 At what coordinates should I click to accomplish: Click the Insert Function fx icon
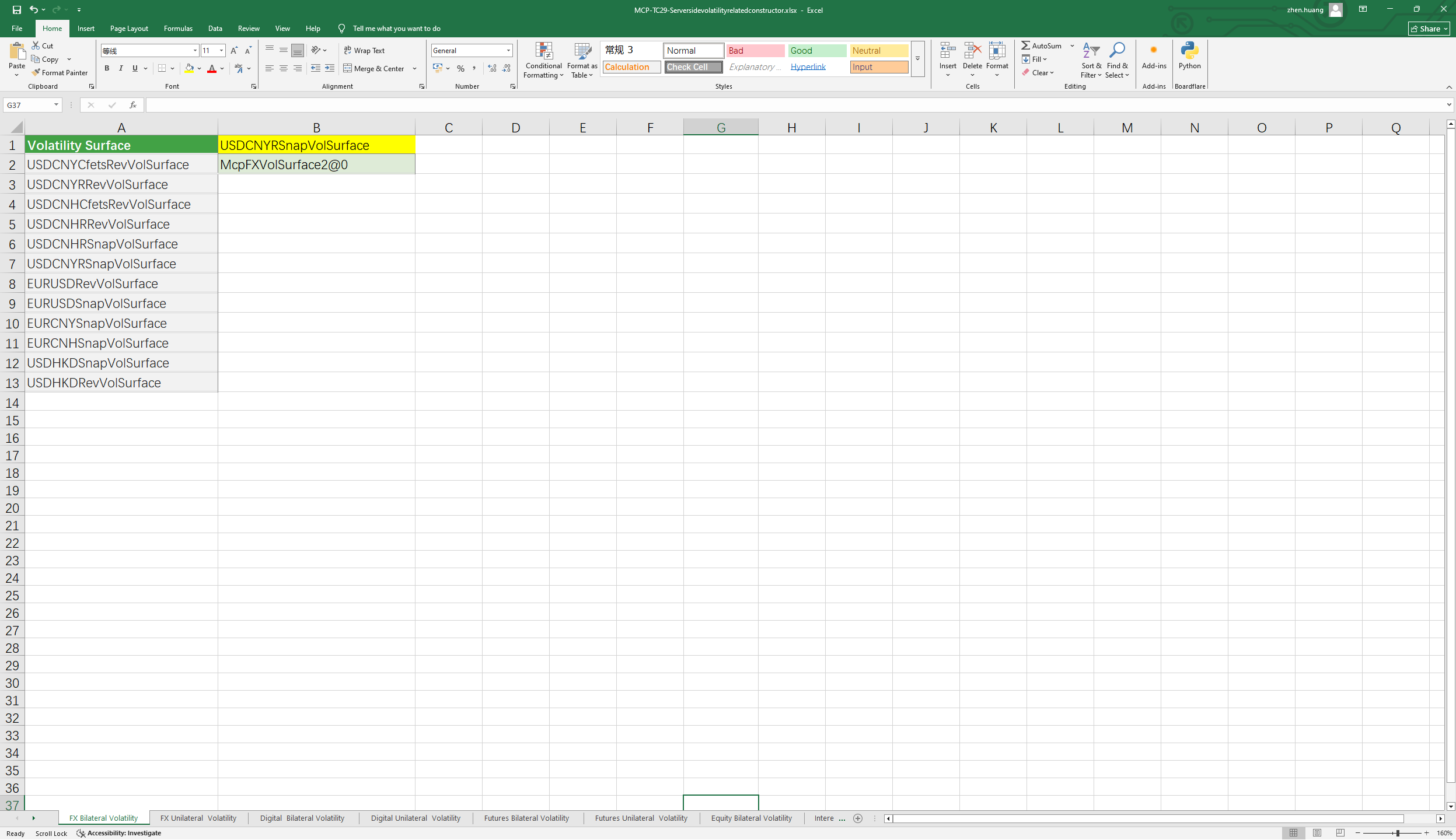(133, 105)
